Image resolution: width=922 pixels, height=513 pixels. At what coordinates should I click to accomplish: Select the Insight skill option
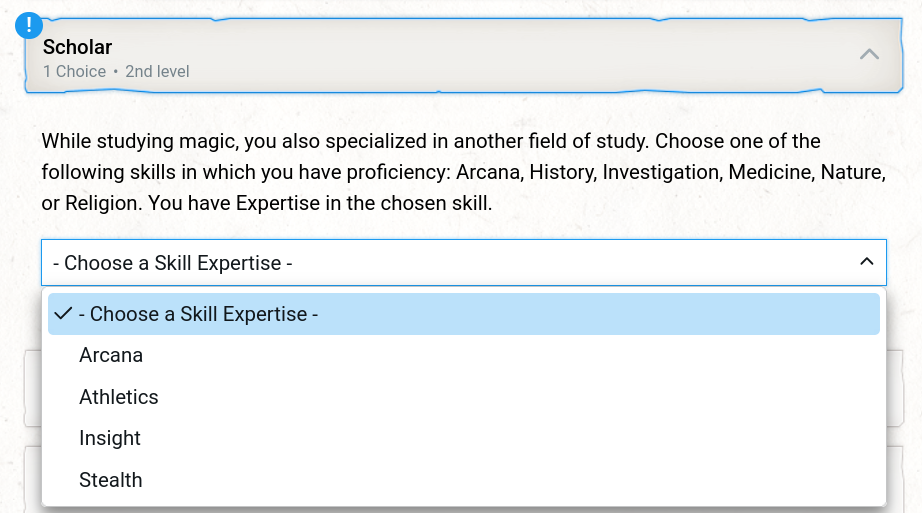pyautogui.click(x=110, y=438)
